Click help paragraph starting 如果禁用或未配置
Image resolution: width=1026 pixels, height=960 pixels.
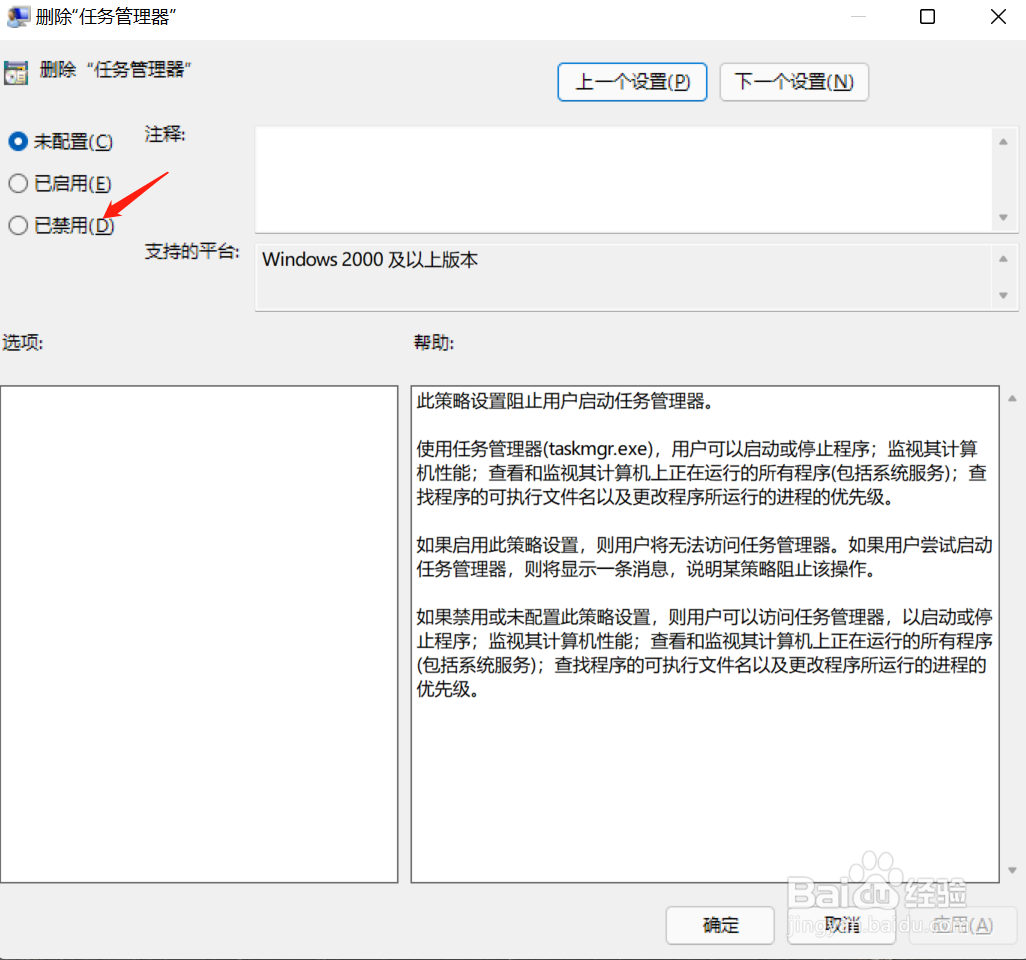pos(704,653)
